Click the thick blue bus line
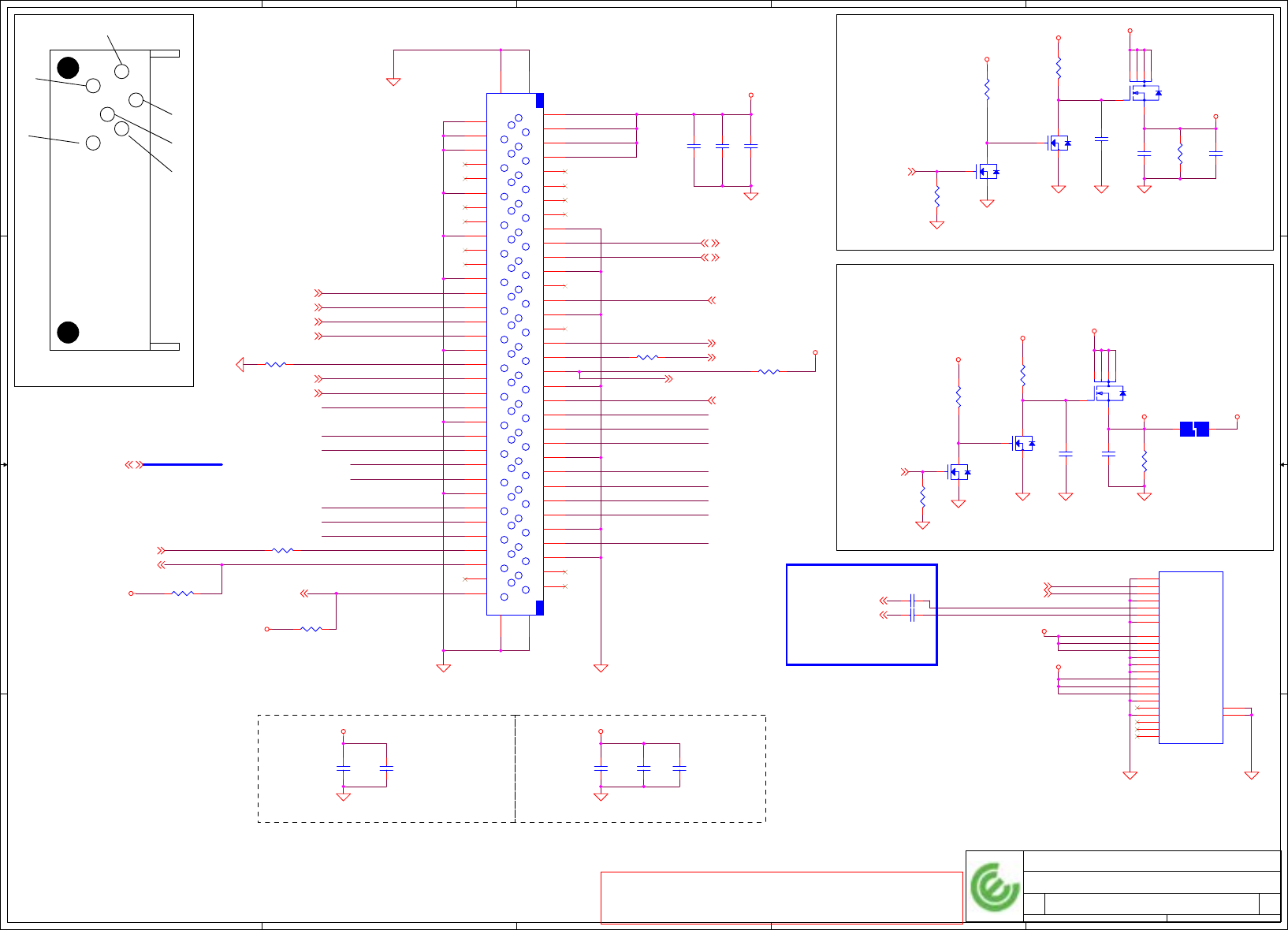Image resolution: width=1288 pixels, height=930 pixels. [182, 465]
